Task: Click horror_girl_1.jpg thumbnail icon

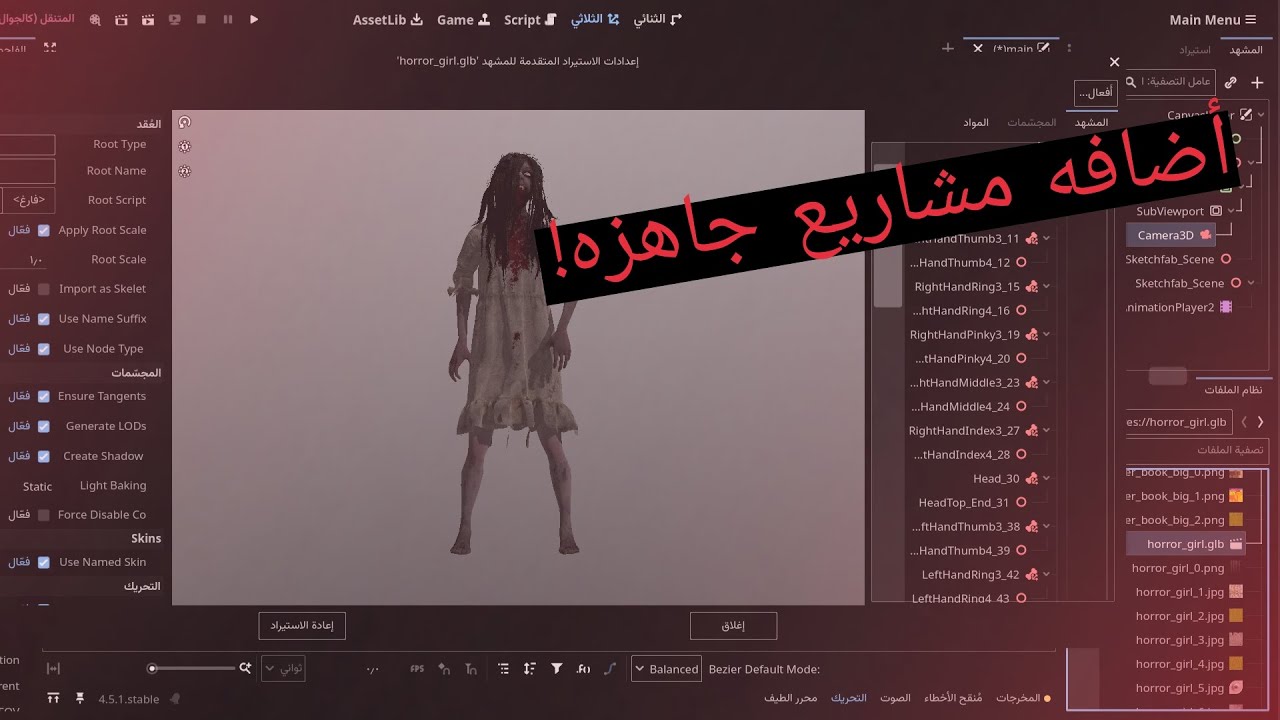Action: tap(1236, 592)
